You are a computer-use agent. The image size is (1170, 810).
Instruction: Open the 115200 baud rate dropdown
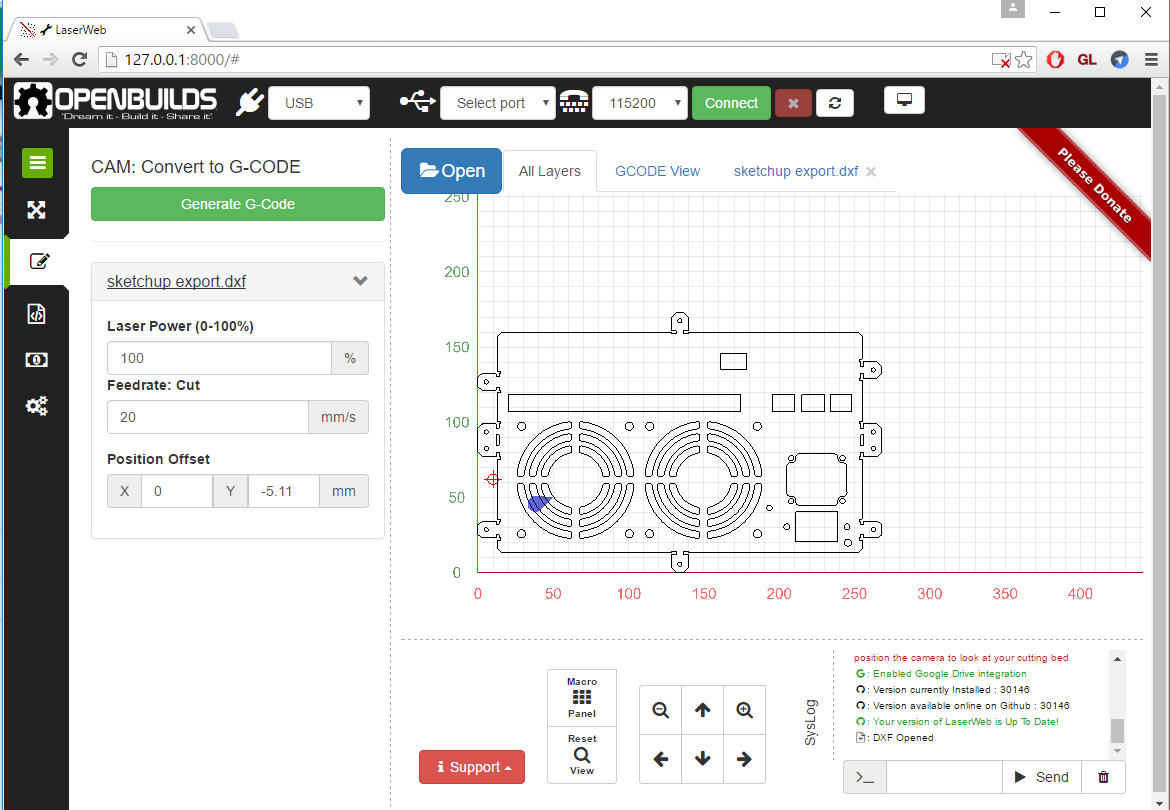tap(640, 103)
